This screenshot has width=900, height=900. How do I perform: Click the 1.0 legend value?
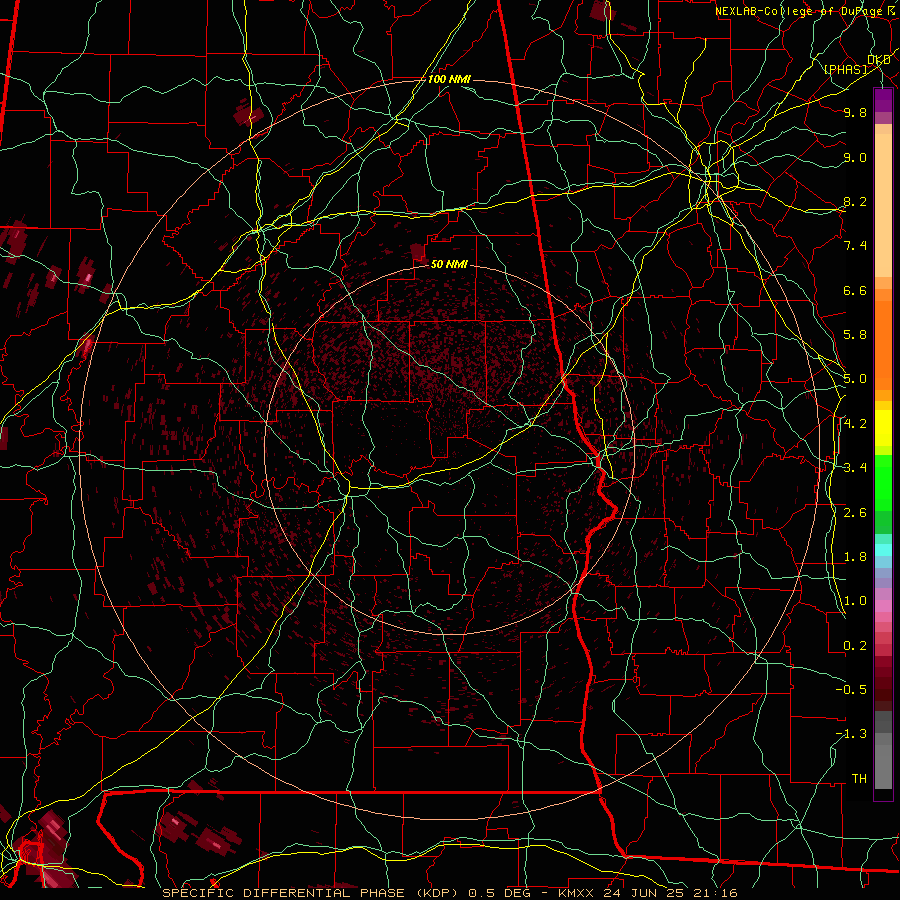coord(855,601)
